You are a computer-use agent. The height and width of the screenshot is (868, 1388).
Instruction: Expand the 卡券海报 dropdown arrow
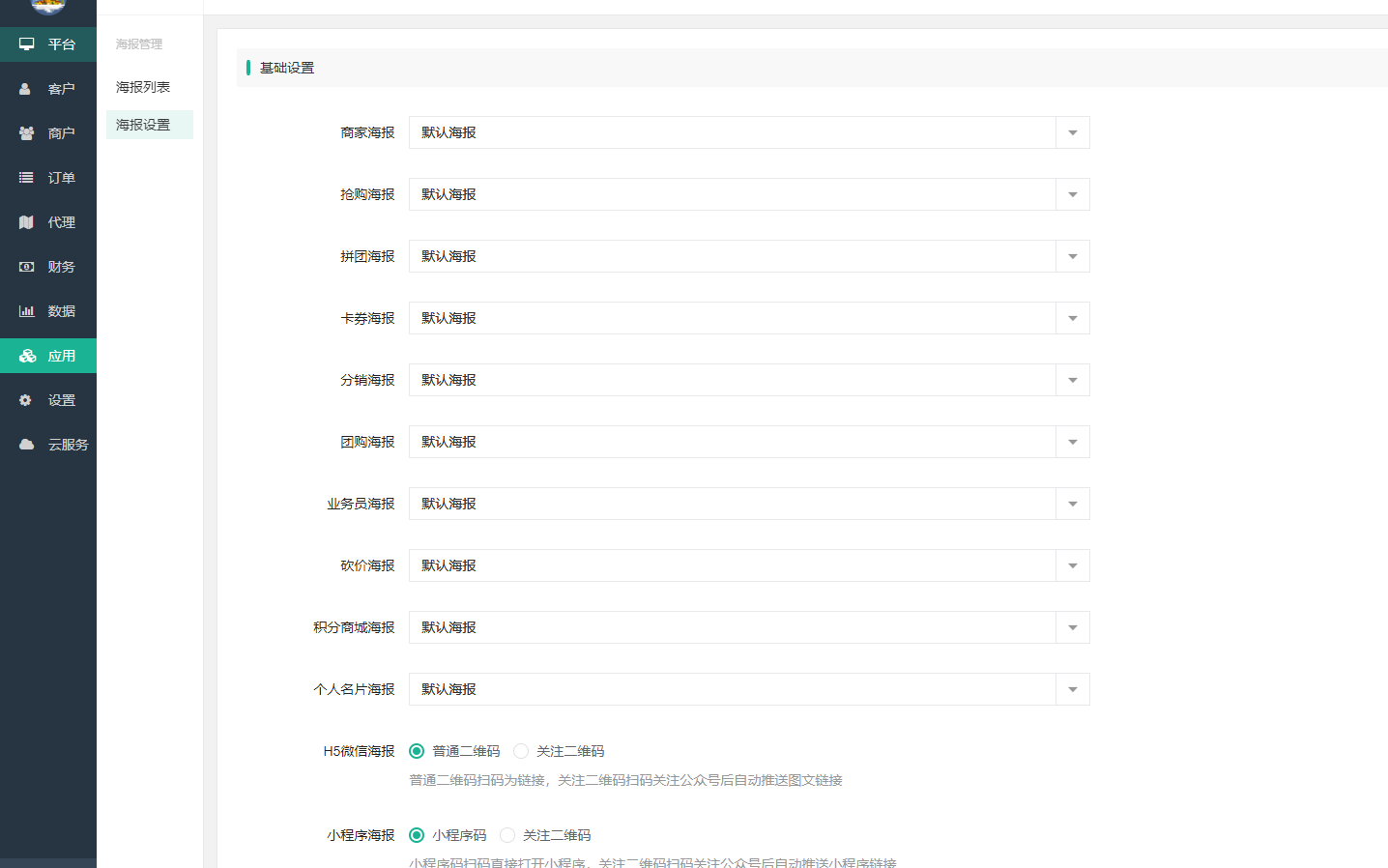pyautogui.click(x=1073, y=318)
